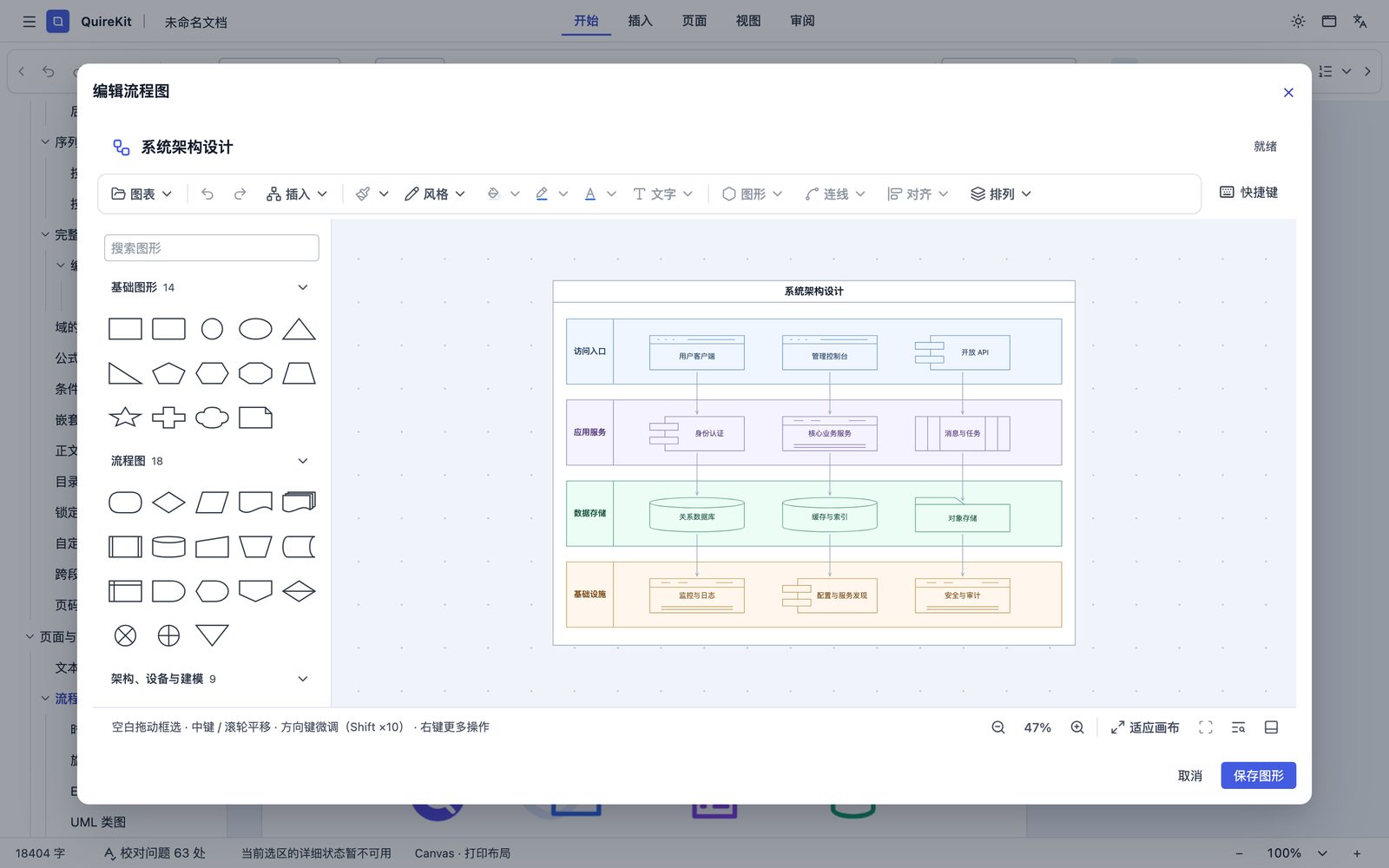Click the 适应画布 fit canvas button
The width and height of the screenshot is (1389, 868).
coord(1145,727)
